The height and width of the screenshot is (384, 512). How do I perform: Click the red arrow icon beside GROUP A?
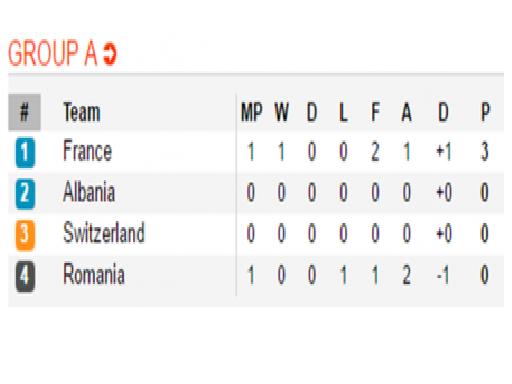[110, 54]
